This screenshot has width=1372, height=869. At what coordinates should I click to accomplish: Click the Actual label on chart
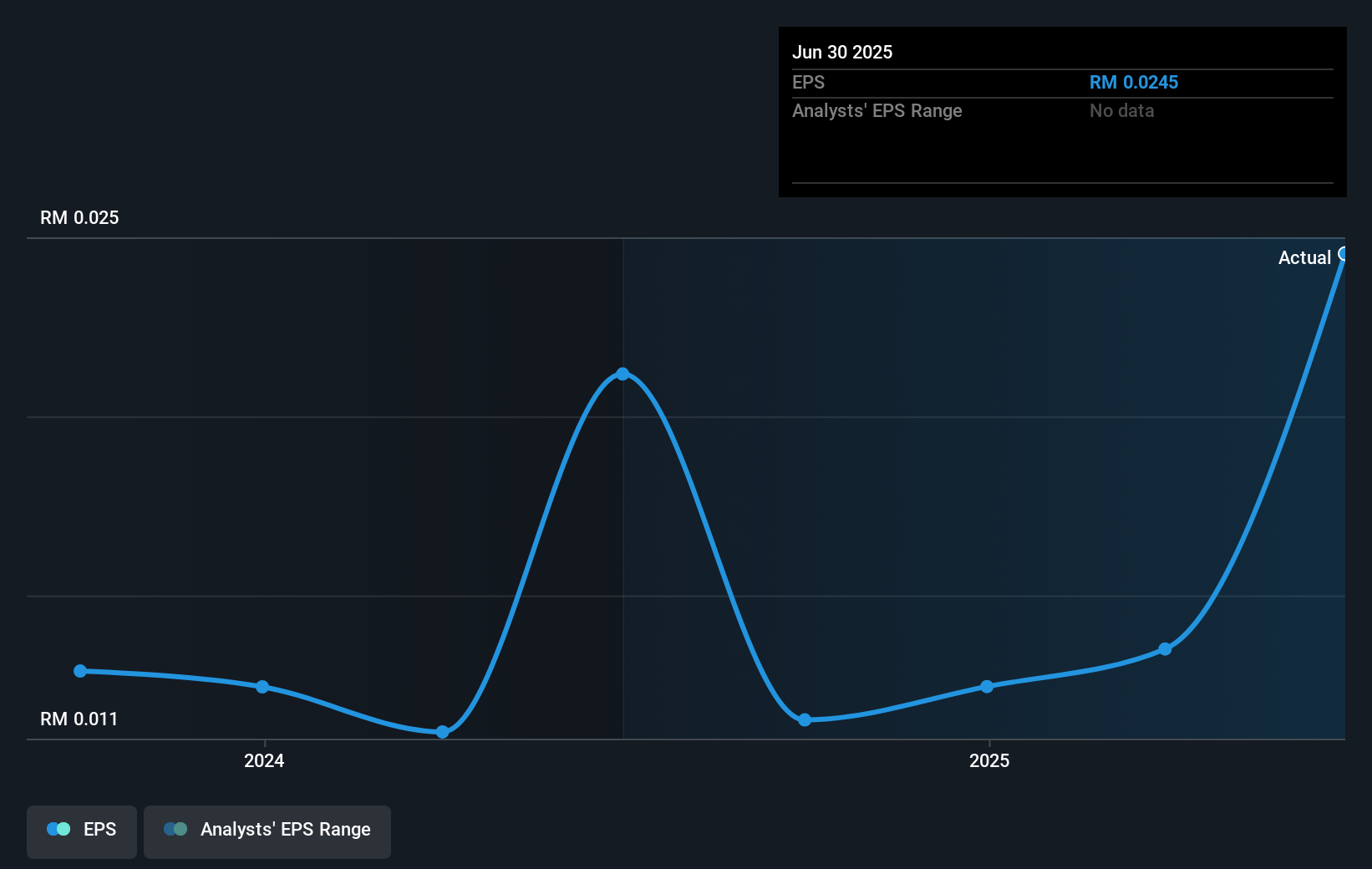pos(1304,257)
